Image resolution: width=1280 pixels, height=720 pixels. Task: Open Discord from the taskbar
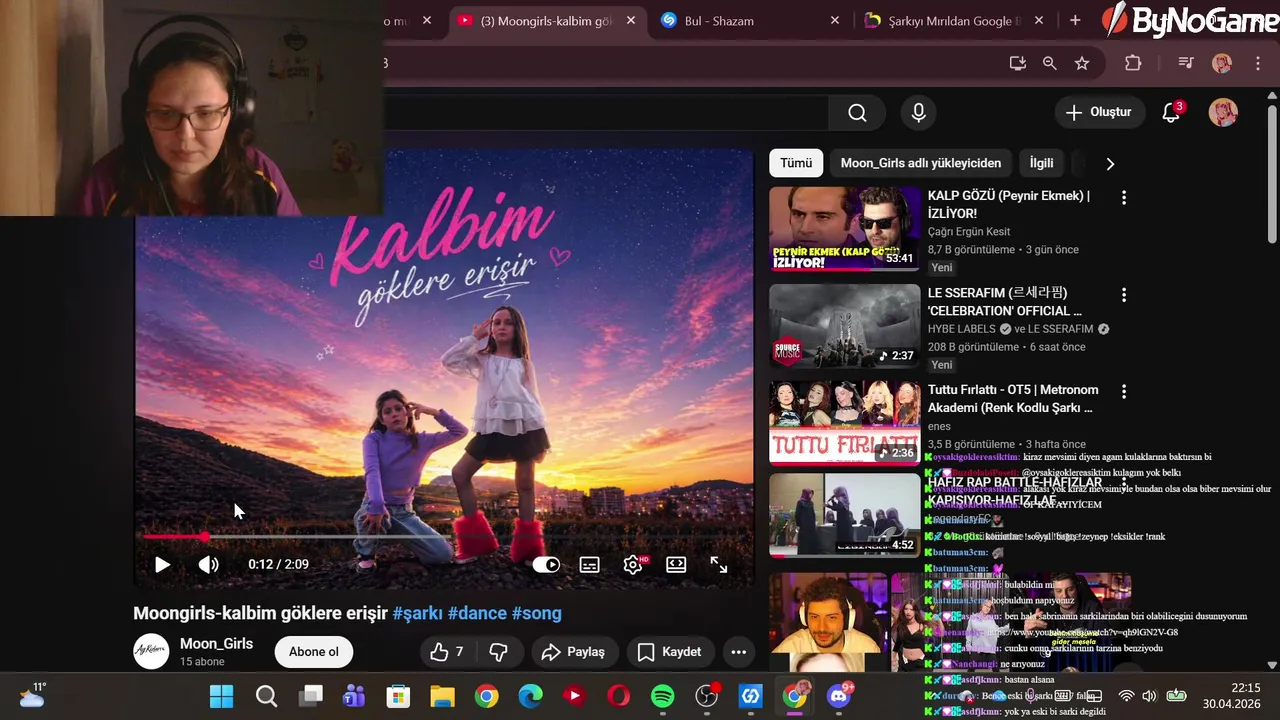click(838, 696)
